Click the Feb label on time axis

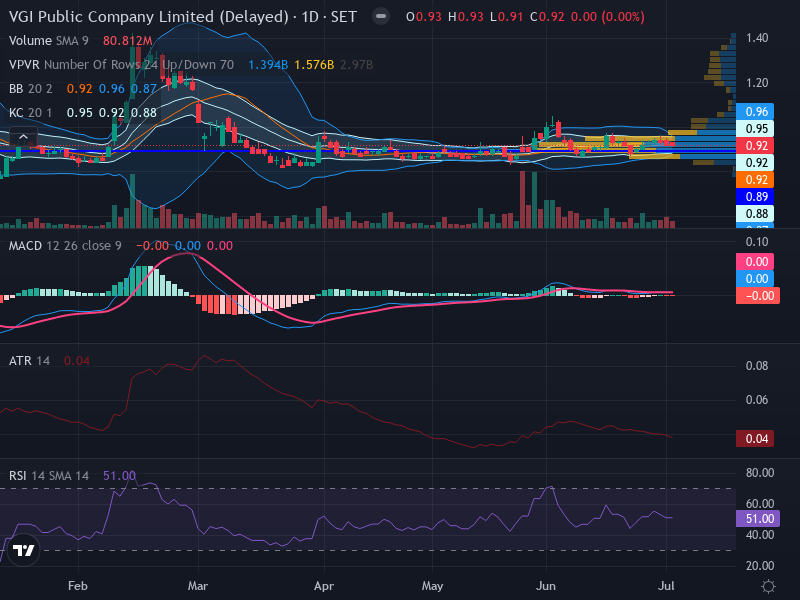click(78, 586)
